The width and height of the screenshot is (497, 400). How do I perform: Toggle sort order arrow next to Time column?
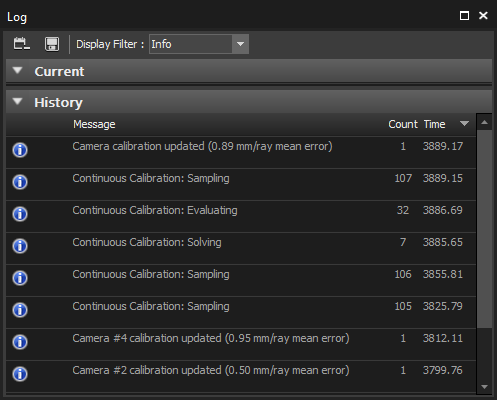pos(464,124)
